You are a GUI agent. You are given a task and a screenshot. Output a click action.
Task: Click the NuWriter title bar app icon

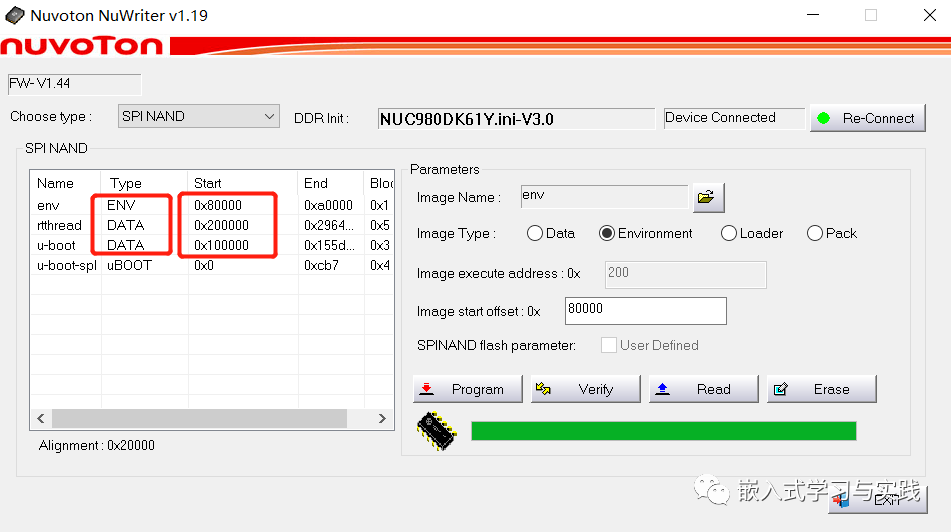pos(14,15)
